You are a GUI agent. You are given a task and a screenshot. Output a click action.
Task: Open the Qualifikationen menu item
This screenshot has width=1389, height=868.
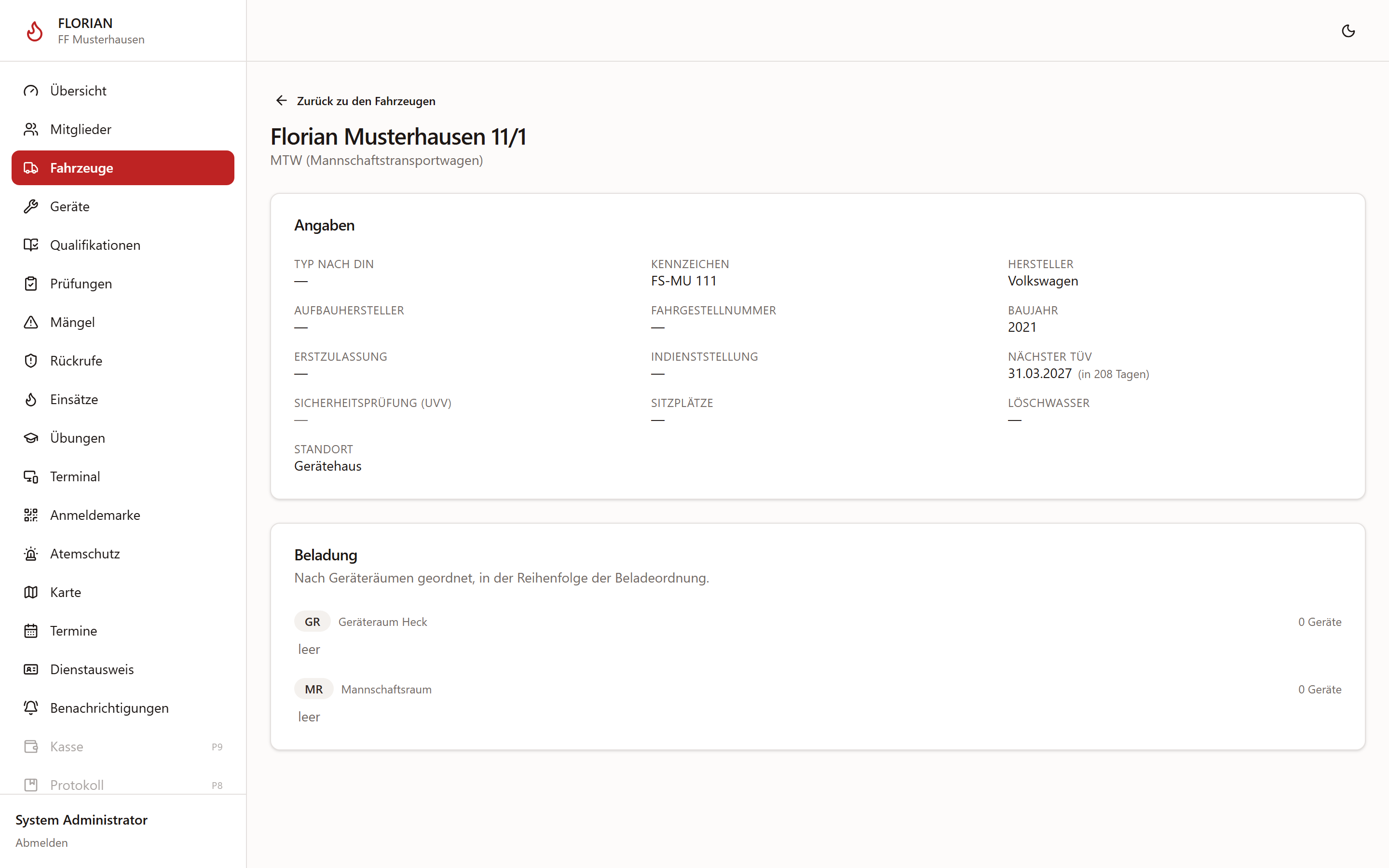pos(123,244)
